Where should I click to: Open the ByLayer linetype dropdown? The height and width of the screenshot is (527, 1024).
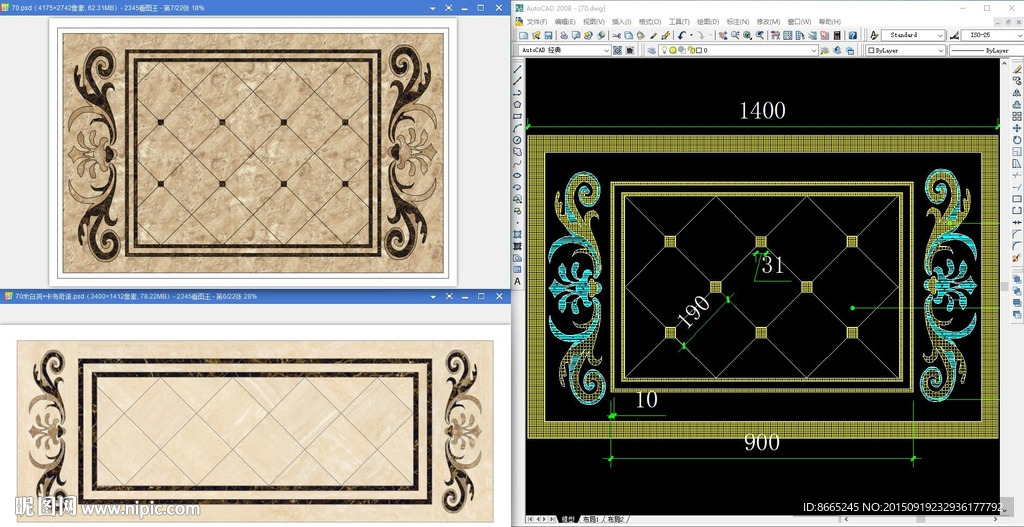click(986, 50)
